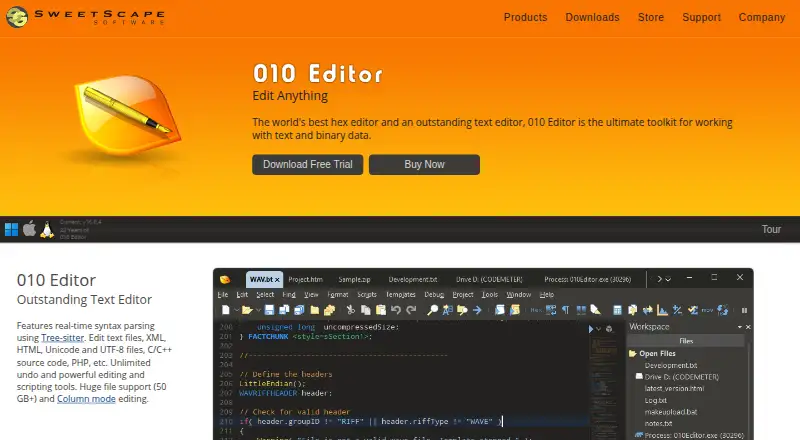Click the single floppy Save icon

pos(269,310)
